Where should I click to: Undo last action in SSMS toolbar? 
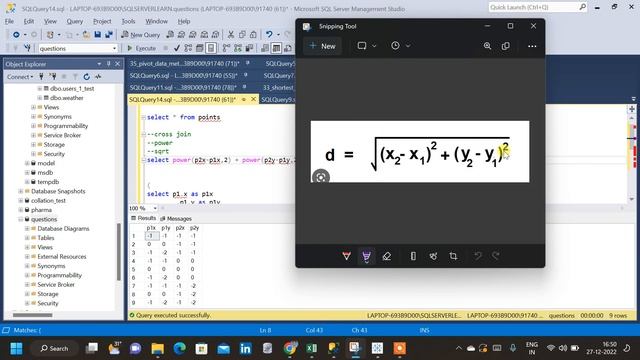click(x=269, y=35)
